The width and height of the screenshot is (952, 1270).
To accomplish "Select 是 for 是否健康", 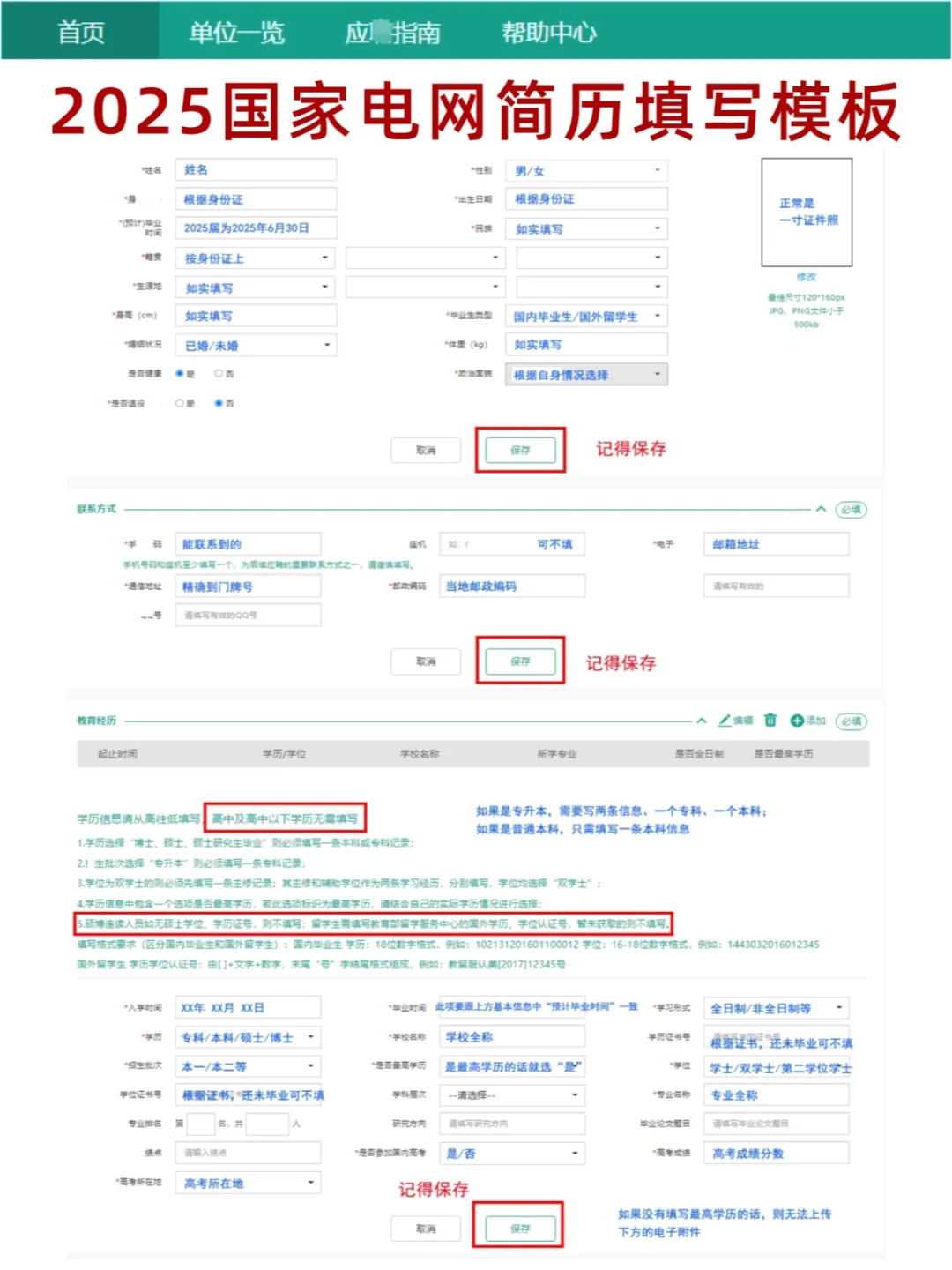I will coord(180,373).
